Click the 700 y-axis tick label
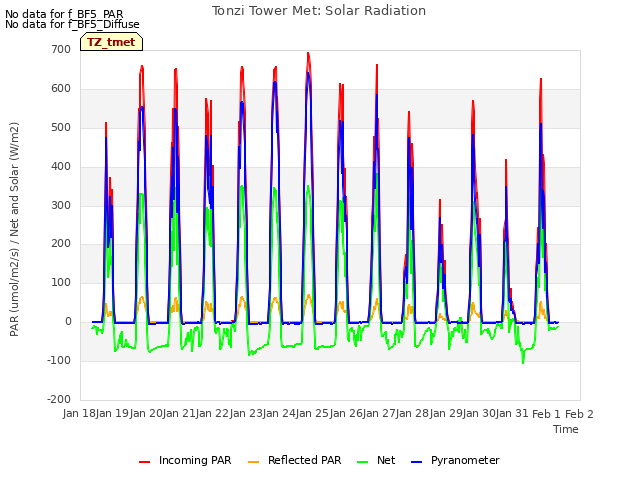The height and width of the screenshot is (480, 640). point(61,50)
